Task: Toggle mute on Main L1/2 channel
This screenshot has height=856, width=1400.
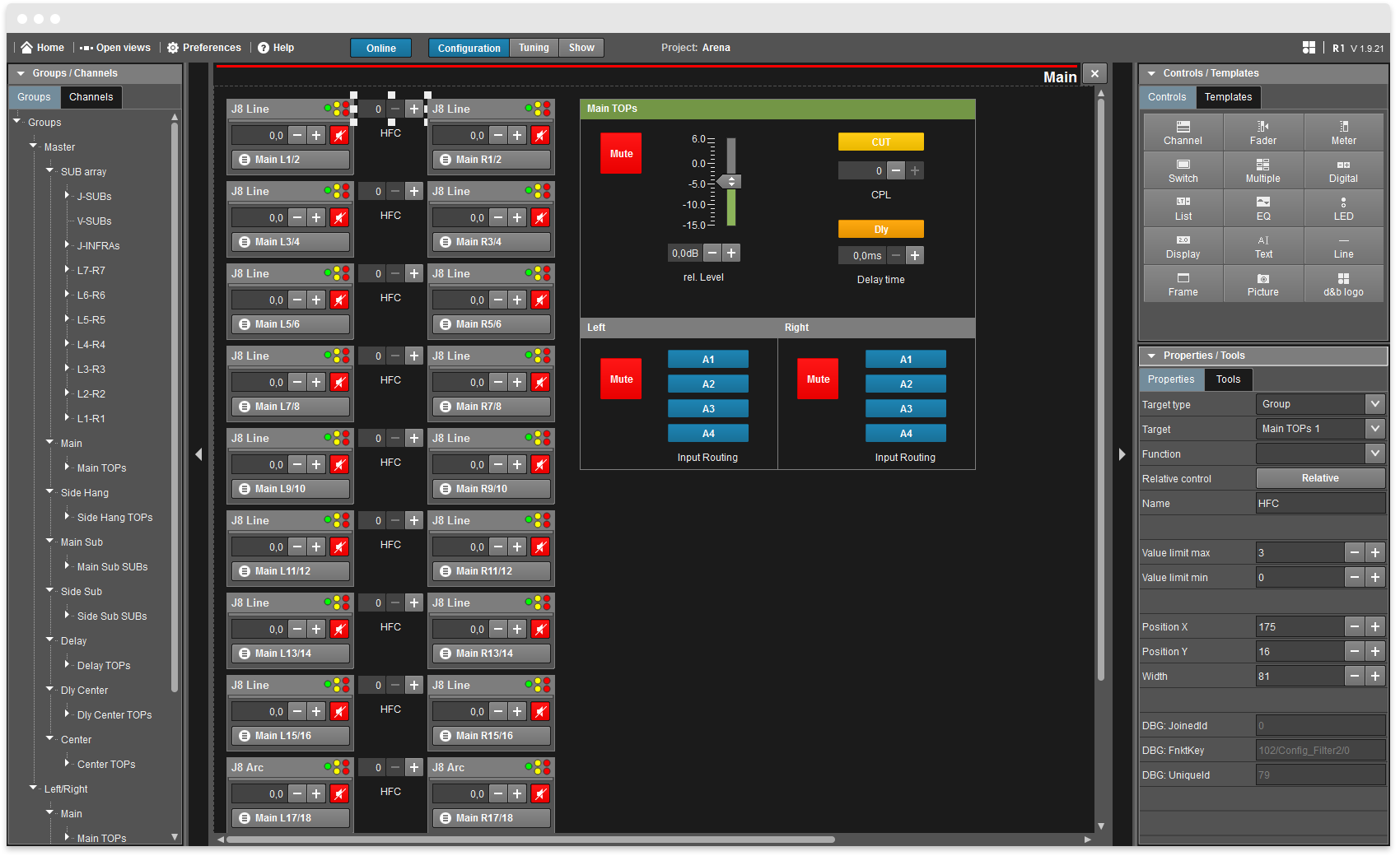Action: click(339, 136)
